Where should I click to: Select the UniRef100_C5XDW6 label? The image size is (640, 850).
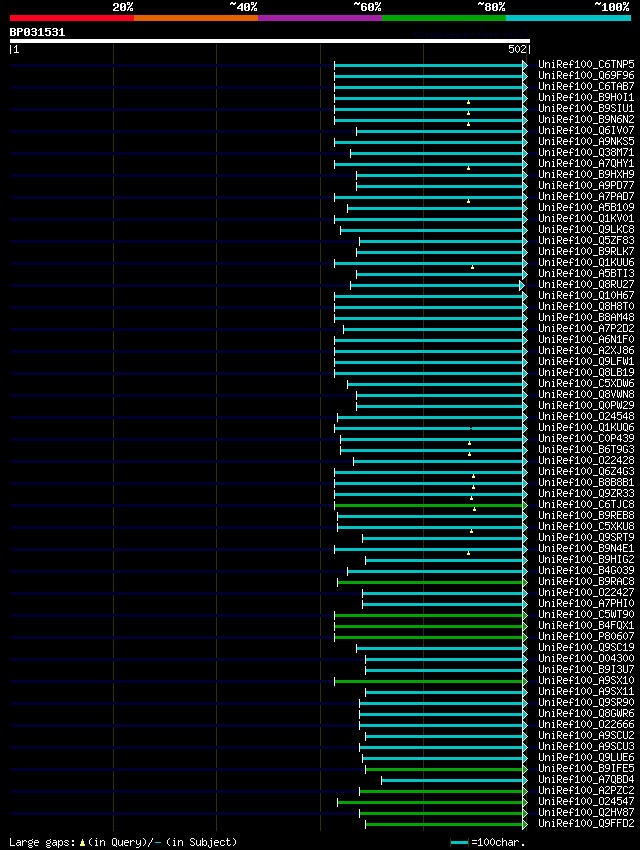click(586, 383)
